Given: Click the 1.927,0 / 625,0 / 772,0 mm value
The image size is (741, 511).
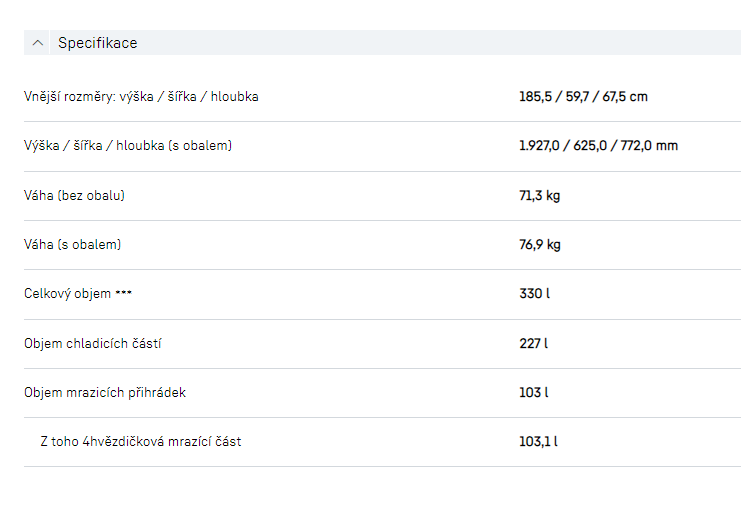Looking at the screenshot, I should tap(598, 146).
